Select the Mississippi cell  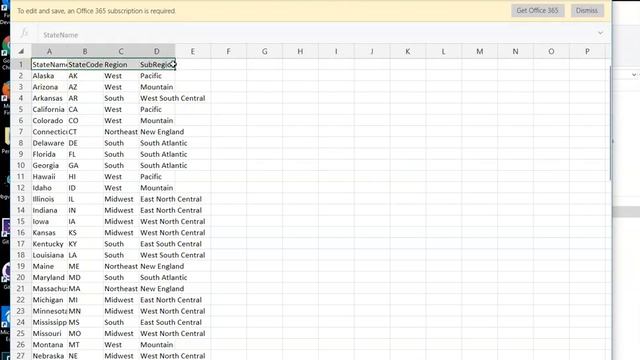click(49, 322)
